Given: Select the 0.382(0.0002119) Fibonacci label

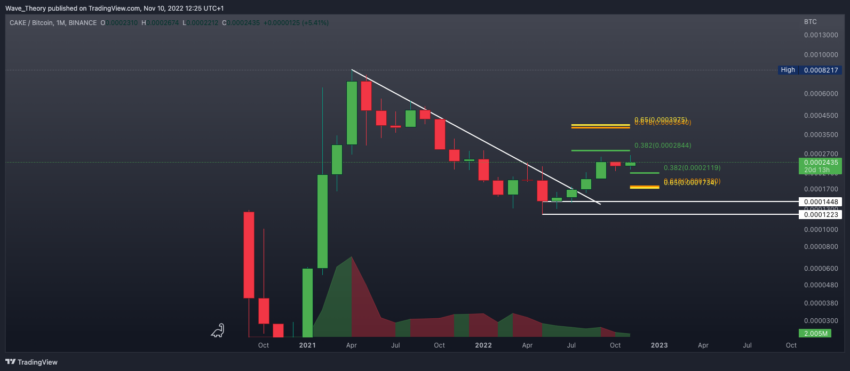Looking at the screenshot, I should tap(692, 168).
